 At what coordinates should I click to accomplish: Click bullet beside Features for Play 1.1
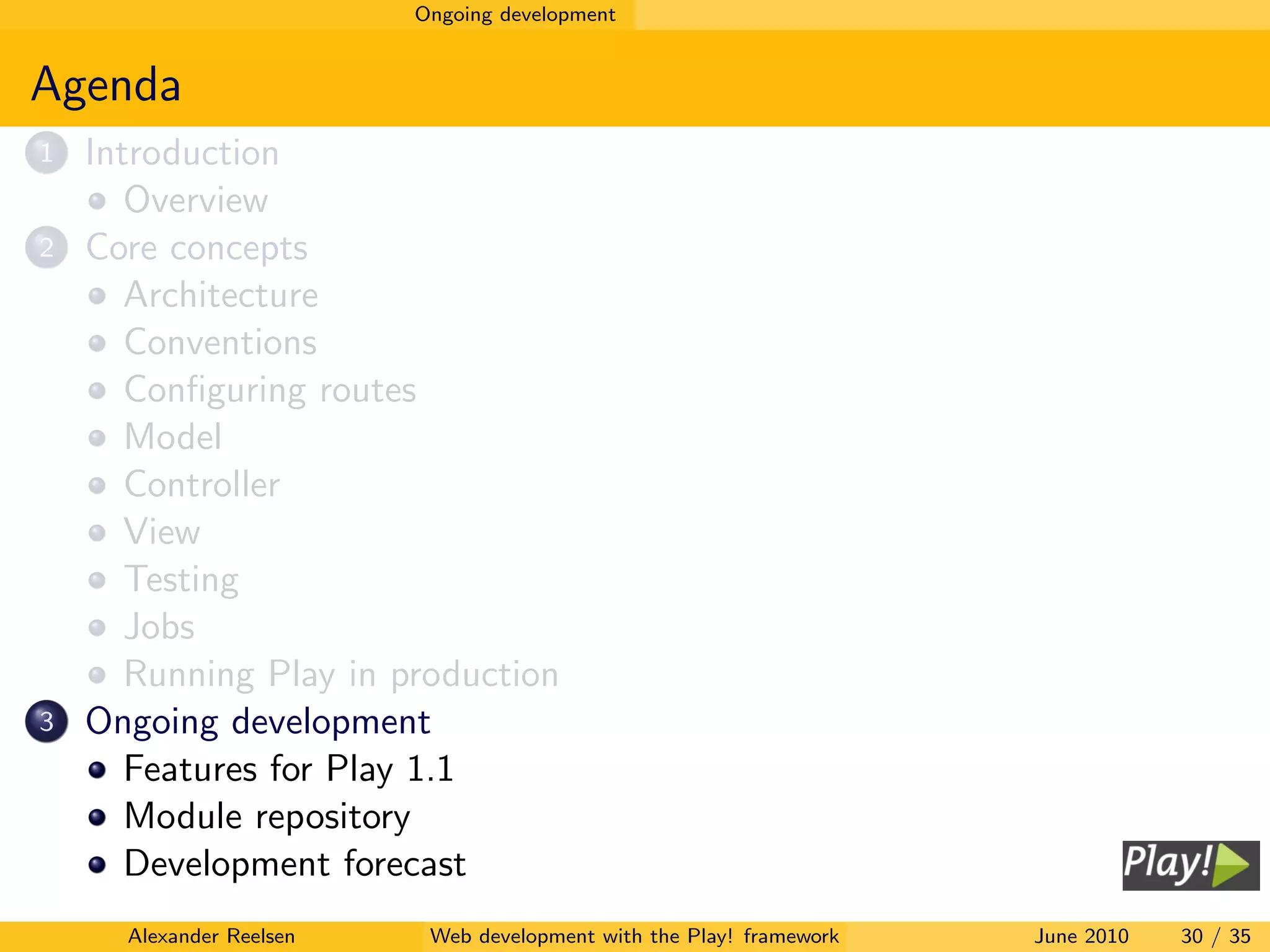[97, 770]
